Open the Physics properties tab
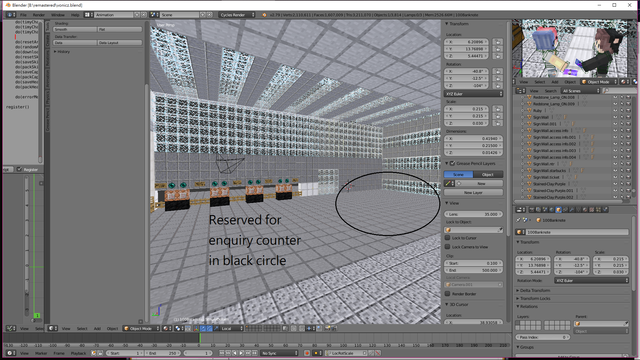The width and height of the screenshot is (640, 360). pos(605,210)
